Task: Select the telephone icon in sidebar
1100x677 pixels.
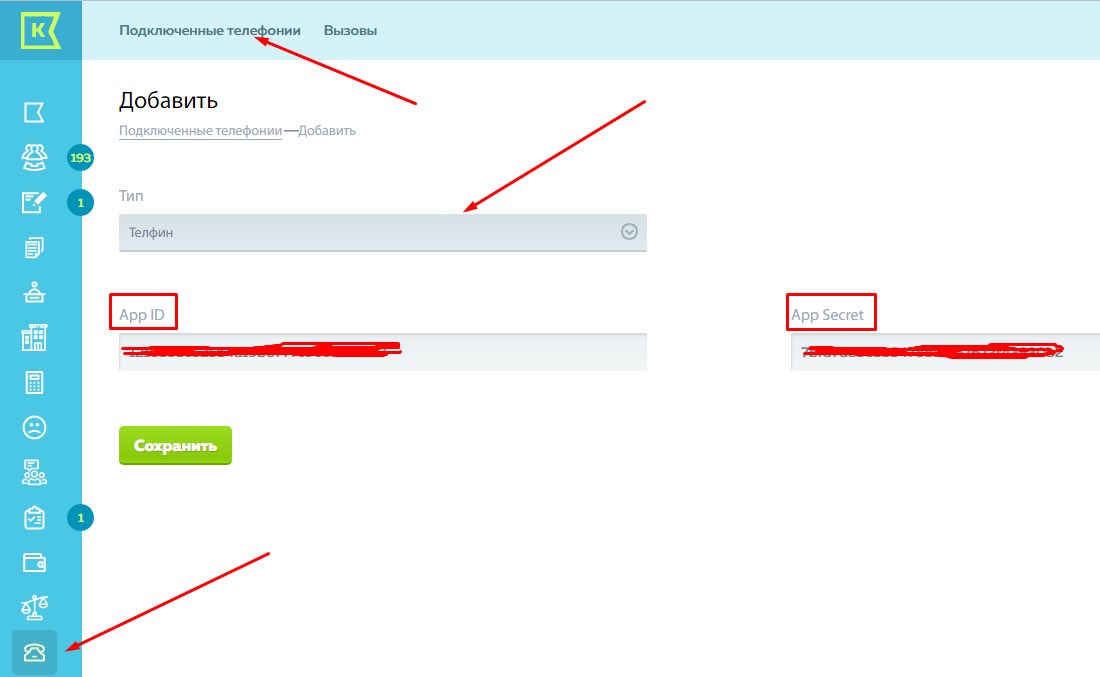Action: [34, 653]
